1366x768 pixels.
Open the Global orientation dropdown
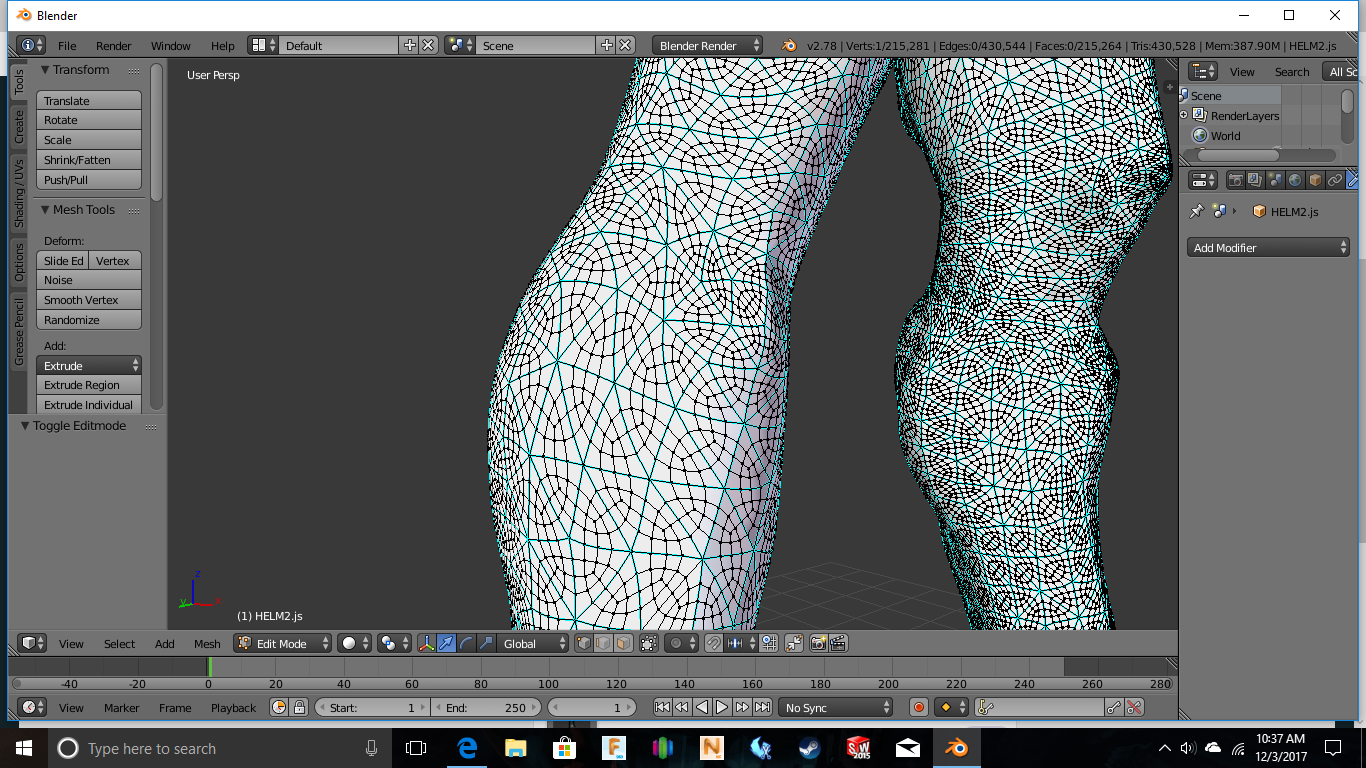point(533,643)
